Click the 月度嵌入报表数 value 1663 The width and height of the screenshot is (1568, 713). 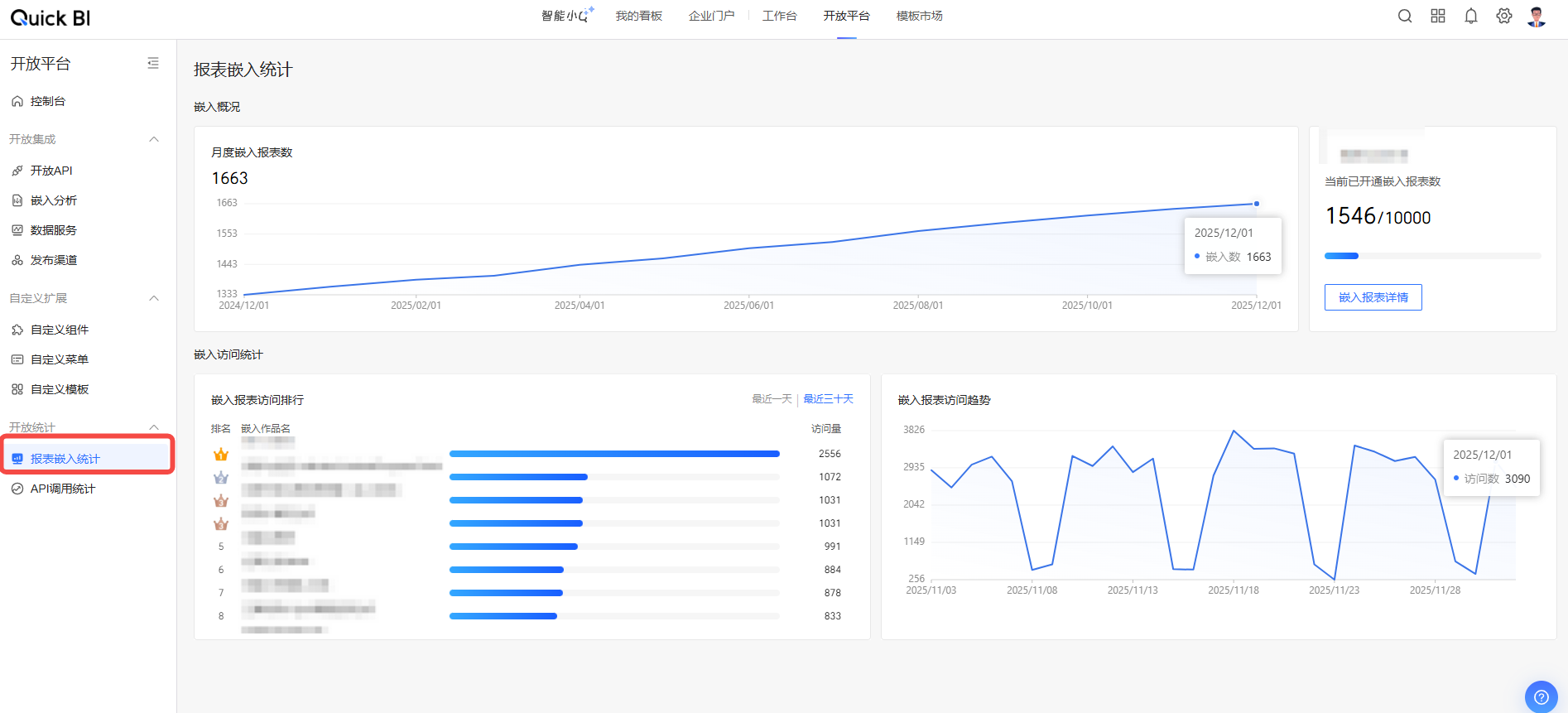229,178
